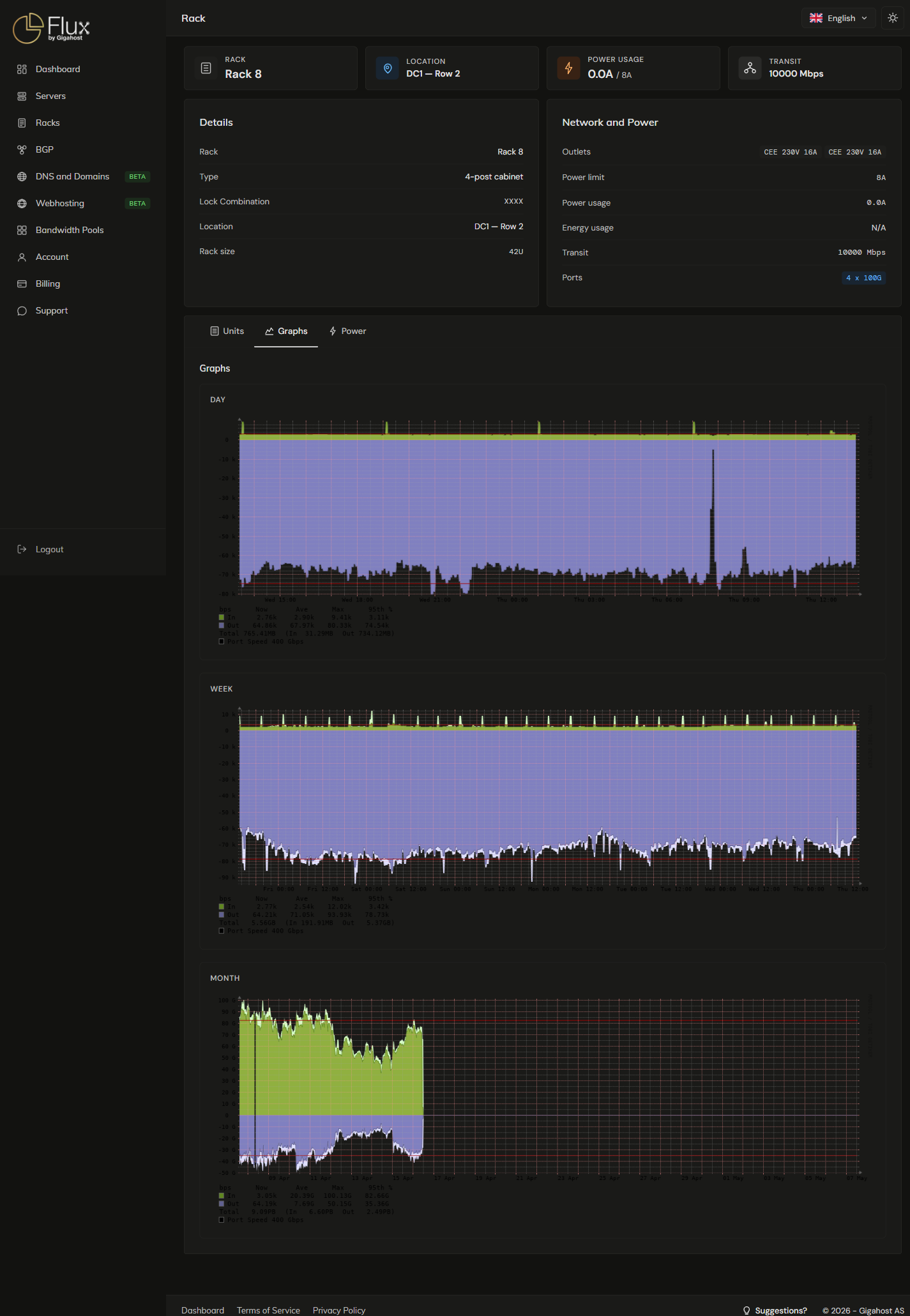Click the 'Network and Power' heading
This screenshot has height=1316, width=910.
coord(610,122)
